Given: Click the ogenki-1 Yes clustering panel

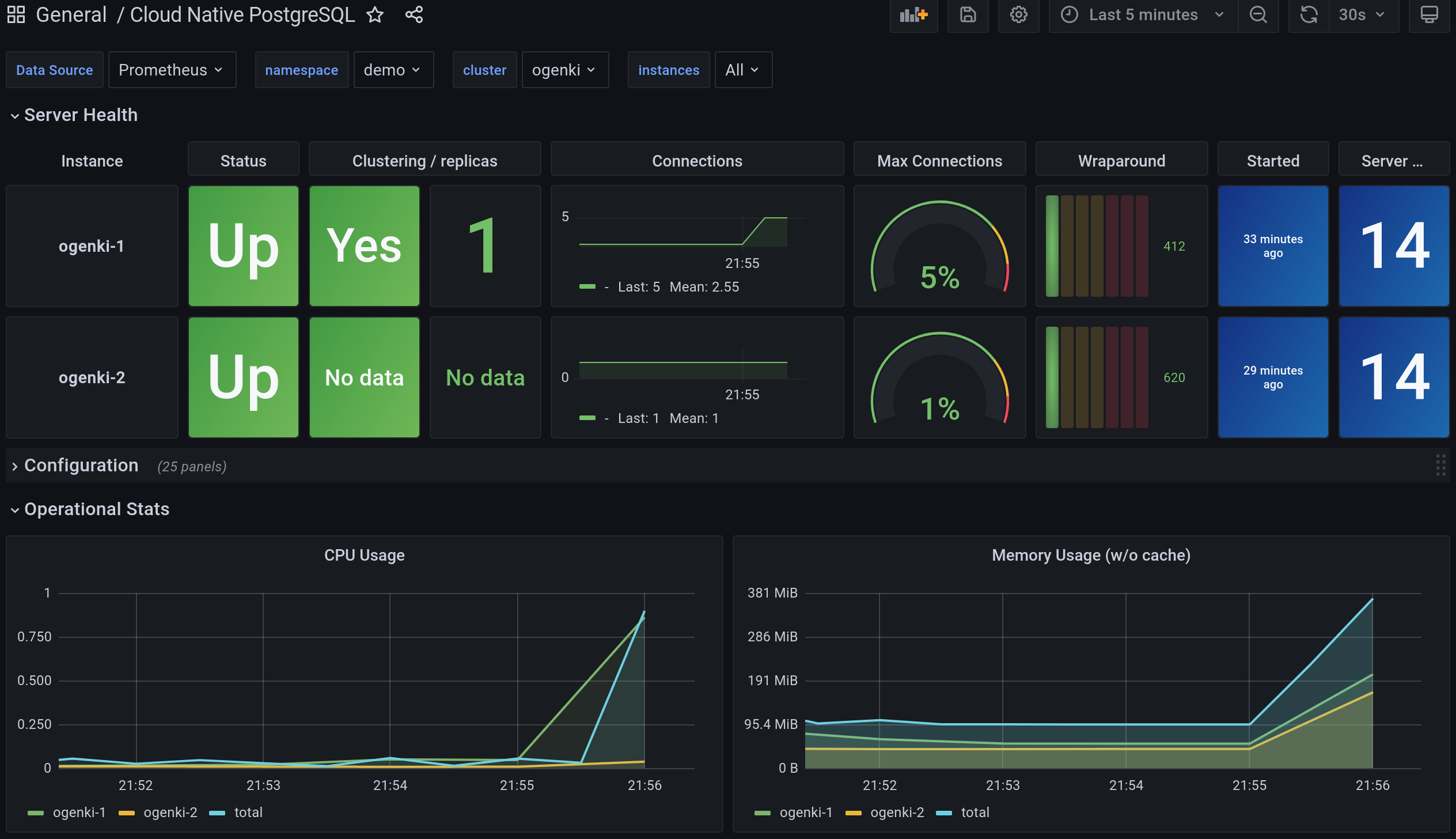Looking at the screenshot, I should [364, 246].
